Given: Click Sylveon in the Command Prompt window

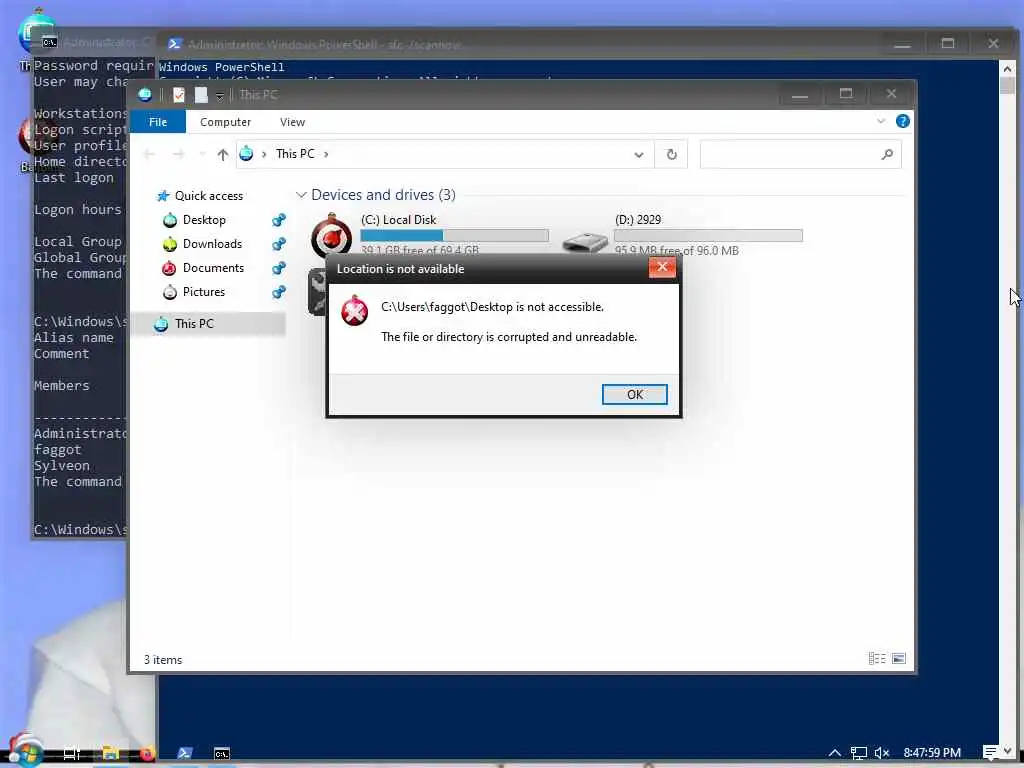Looking at the screenshot, I should (61, 466).
